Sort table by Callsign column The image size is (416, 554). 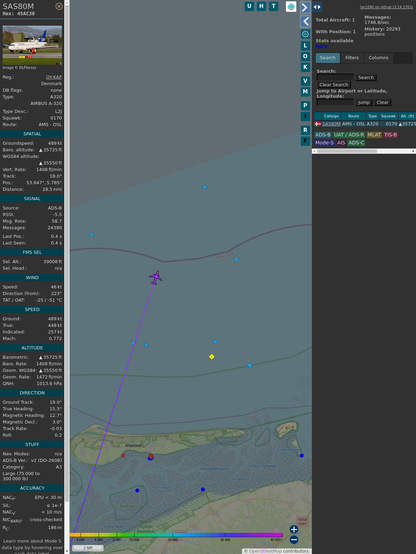331,116
